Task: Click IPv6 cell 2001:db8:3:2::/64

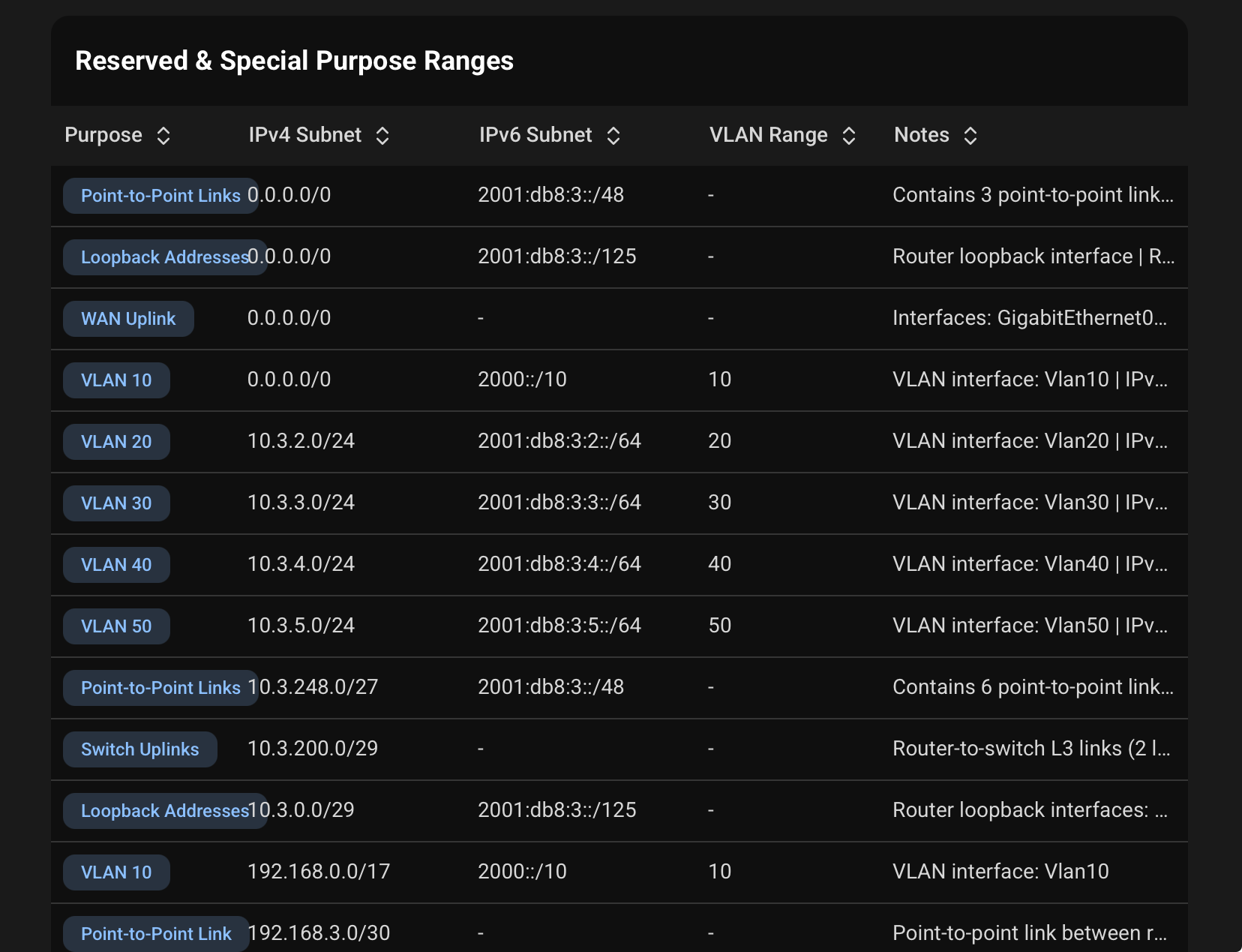Action: coord(559,441)
